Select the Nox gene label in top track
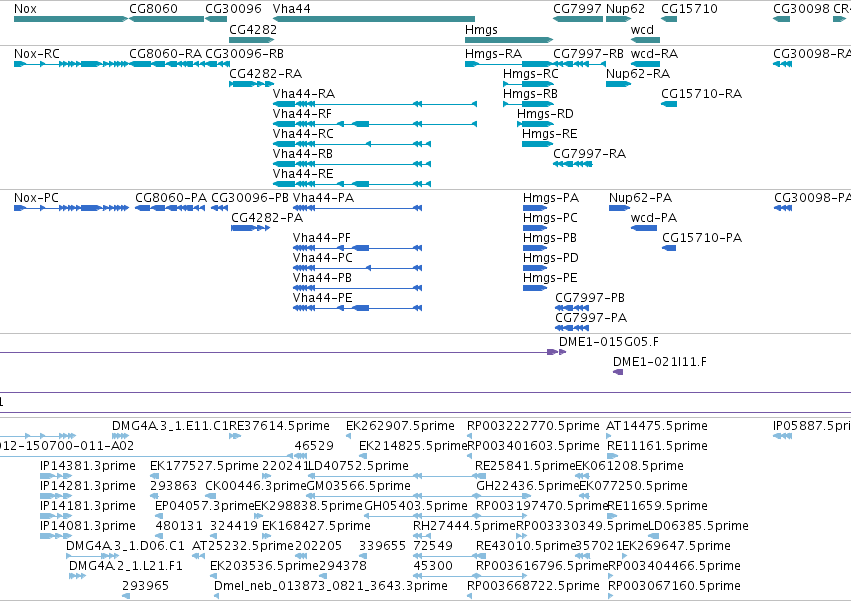This screenshot has height=601, width=851. point(26,9)
